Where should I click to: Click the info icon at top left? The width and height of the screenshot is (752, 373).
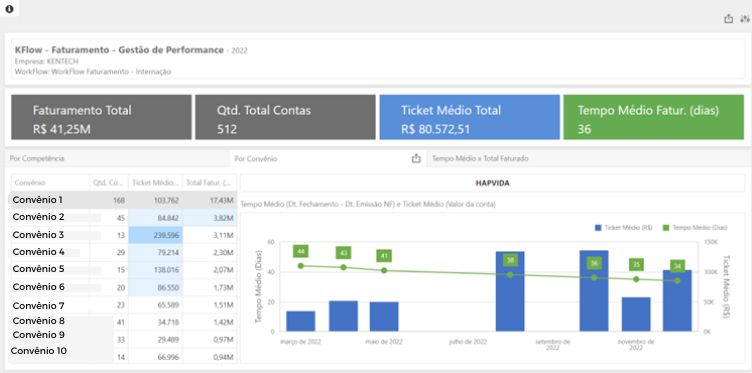pyautogui.click(x=9, y=9)
